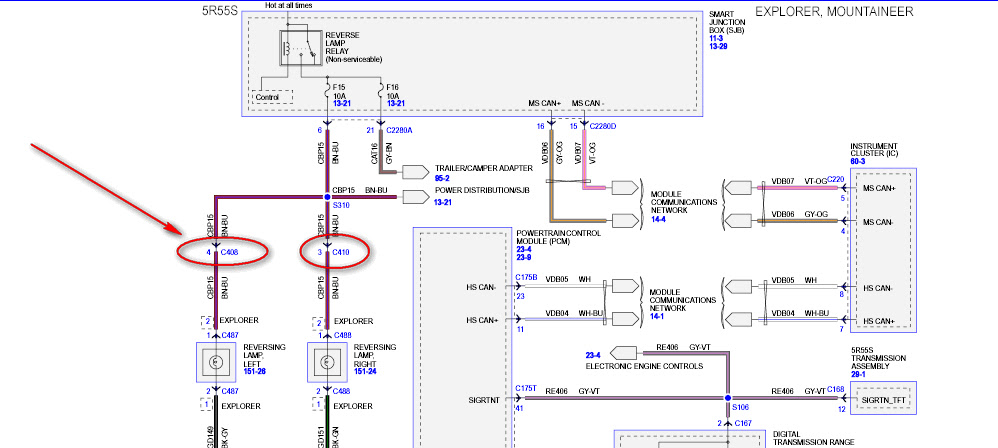The width and height of the screenshot is (998, 448).
Task: Click the F16 10A fuse label
Action: coord(395,90)
